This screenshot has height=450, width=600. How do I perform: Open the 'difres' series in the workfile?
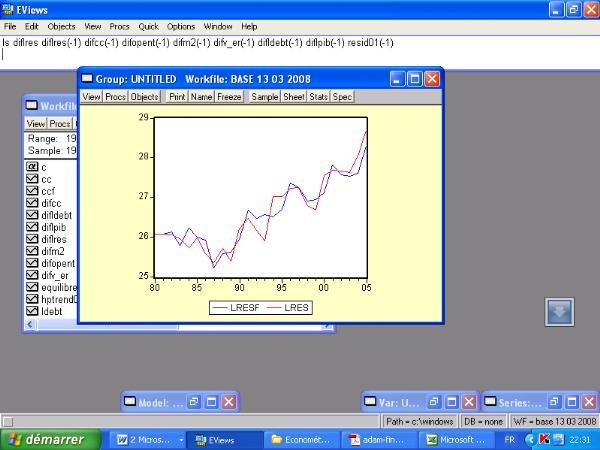tap(54, 239)
